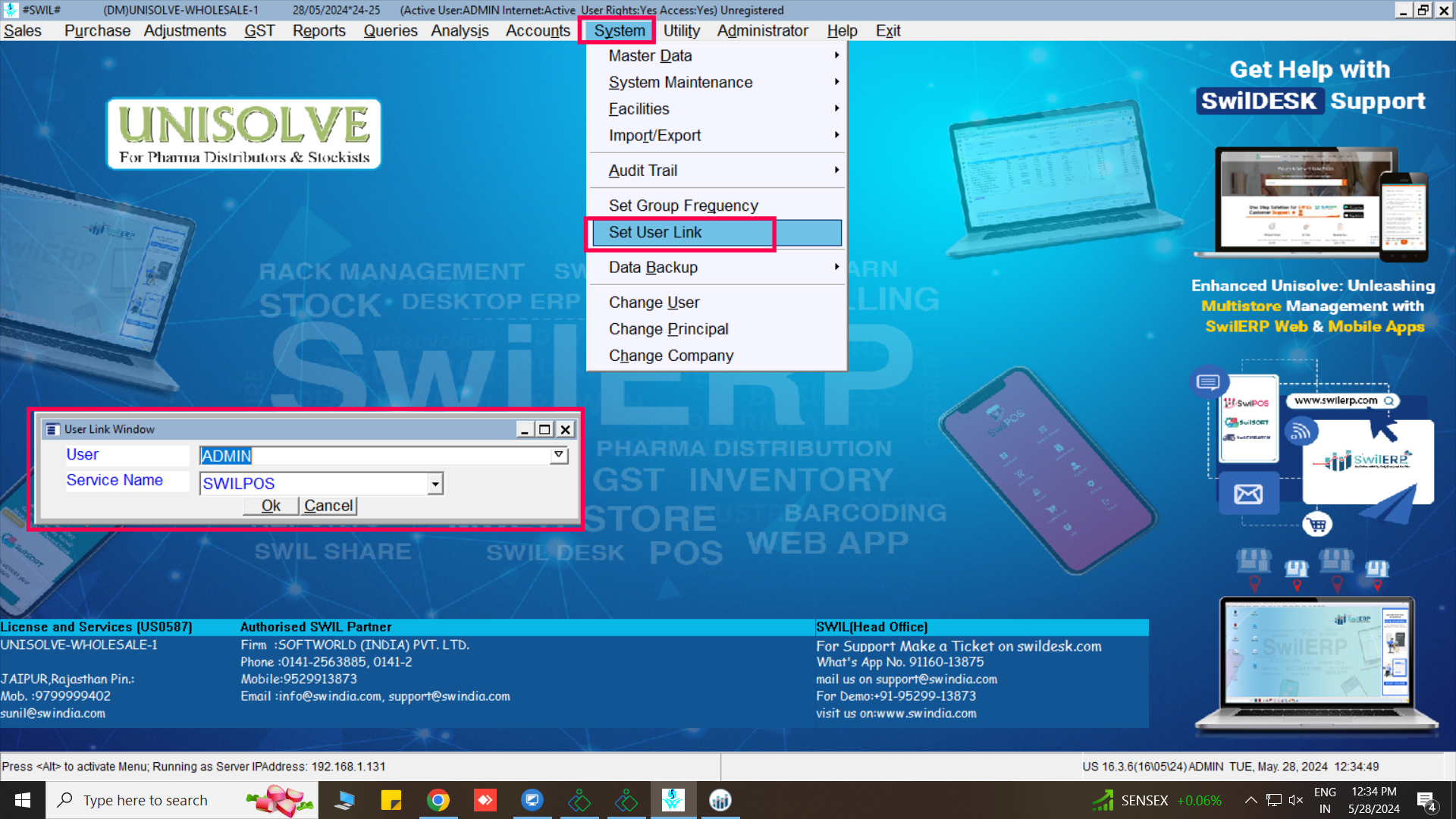Choose Change User from System menu

tap(717, 302)
